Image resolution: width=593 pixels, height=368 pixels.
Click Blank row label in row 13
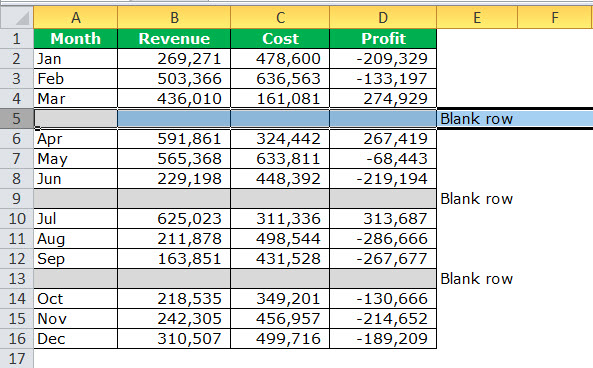coord(477,279)
